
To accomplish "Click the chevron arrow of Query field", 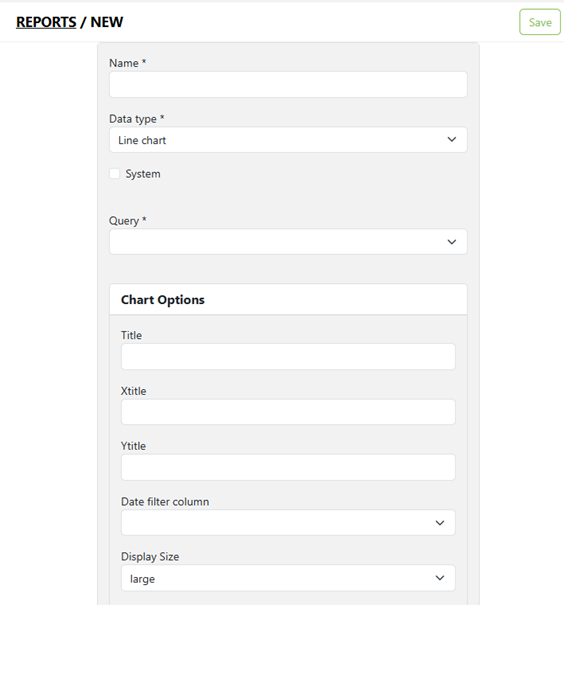I will click(452, 242).
